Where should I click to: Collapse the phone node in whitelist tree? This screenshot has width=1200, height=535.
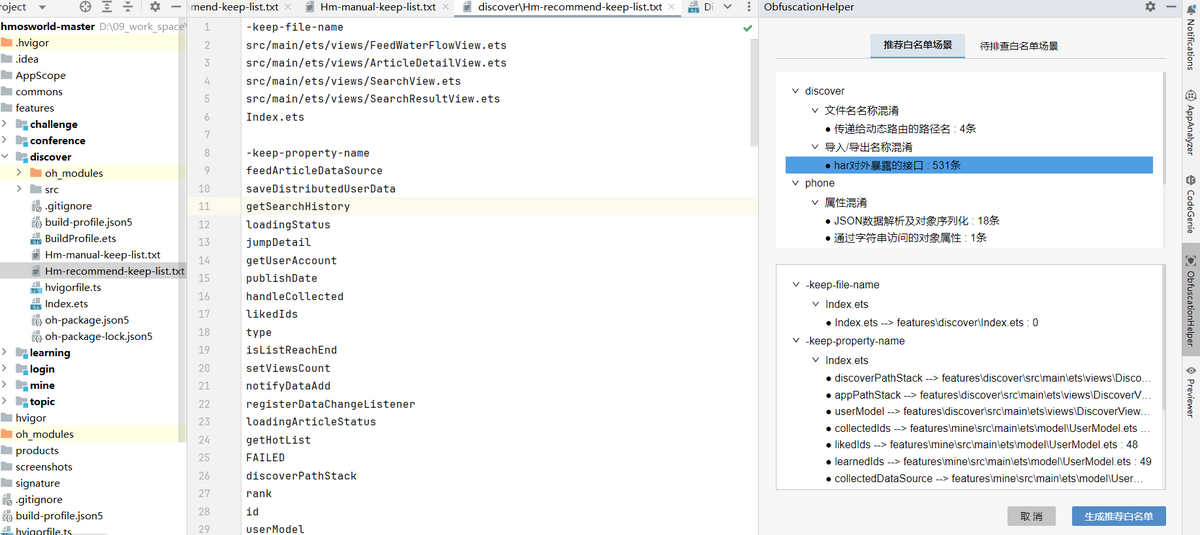tap(795, 183)
